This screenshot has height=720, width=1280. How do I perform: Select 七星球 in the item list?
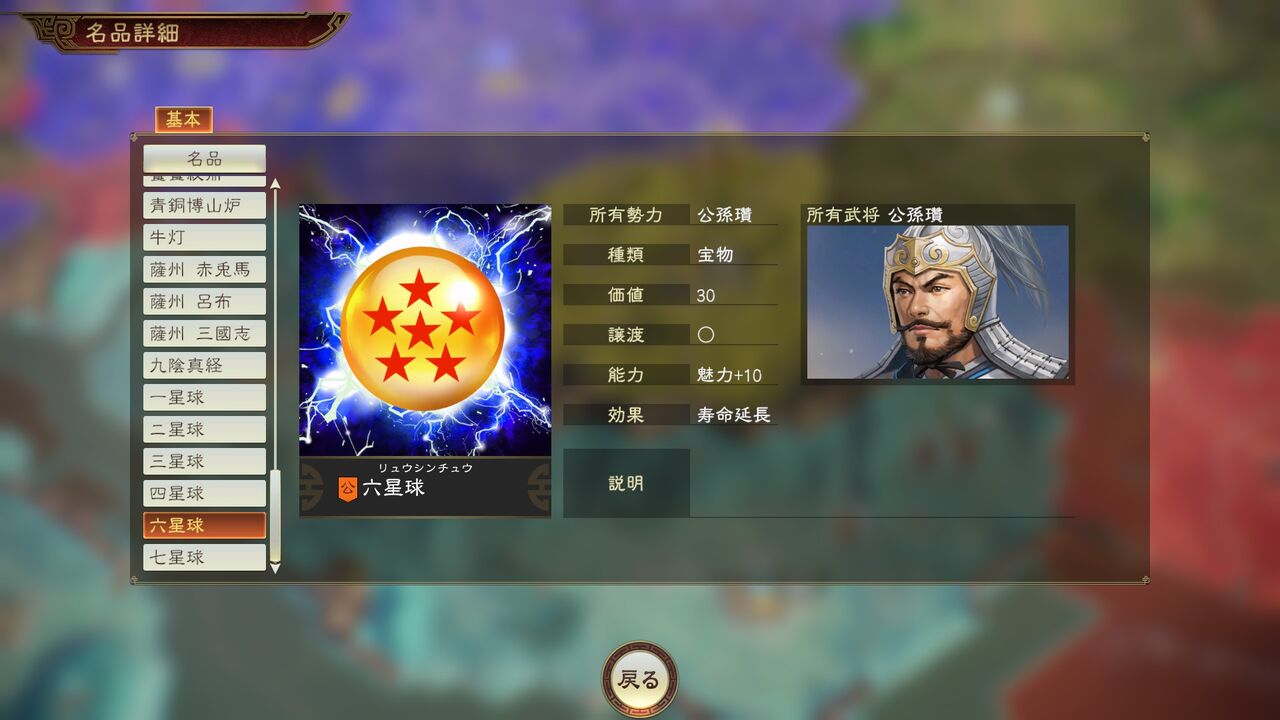pos(204,557)
